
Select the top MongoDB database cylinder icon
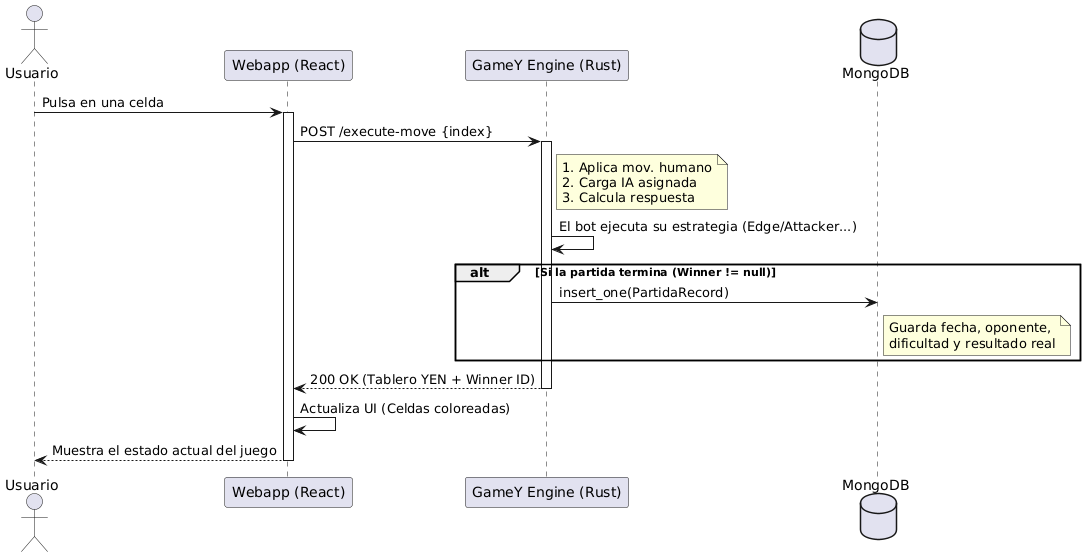pyautogui.click(x=876, y=40)
